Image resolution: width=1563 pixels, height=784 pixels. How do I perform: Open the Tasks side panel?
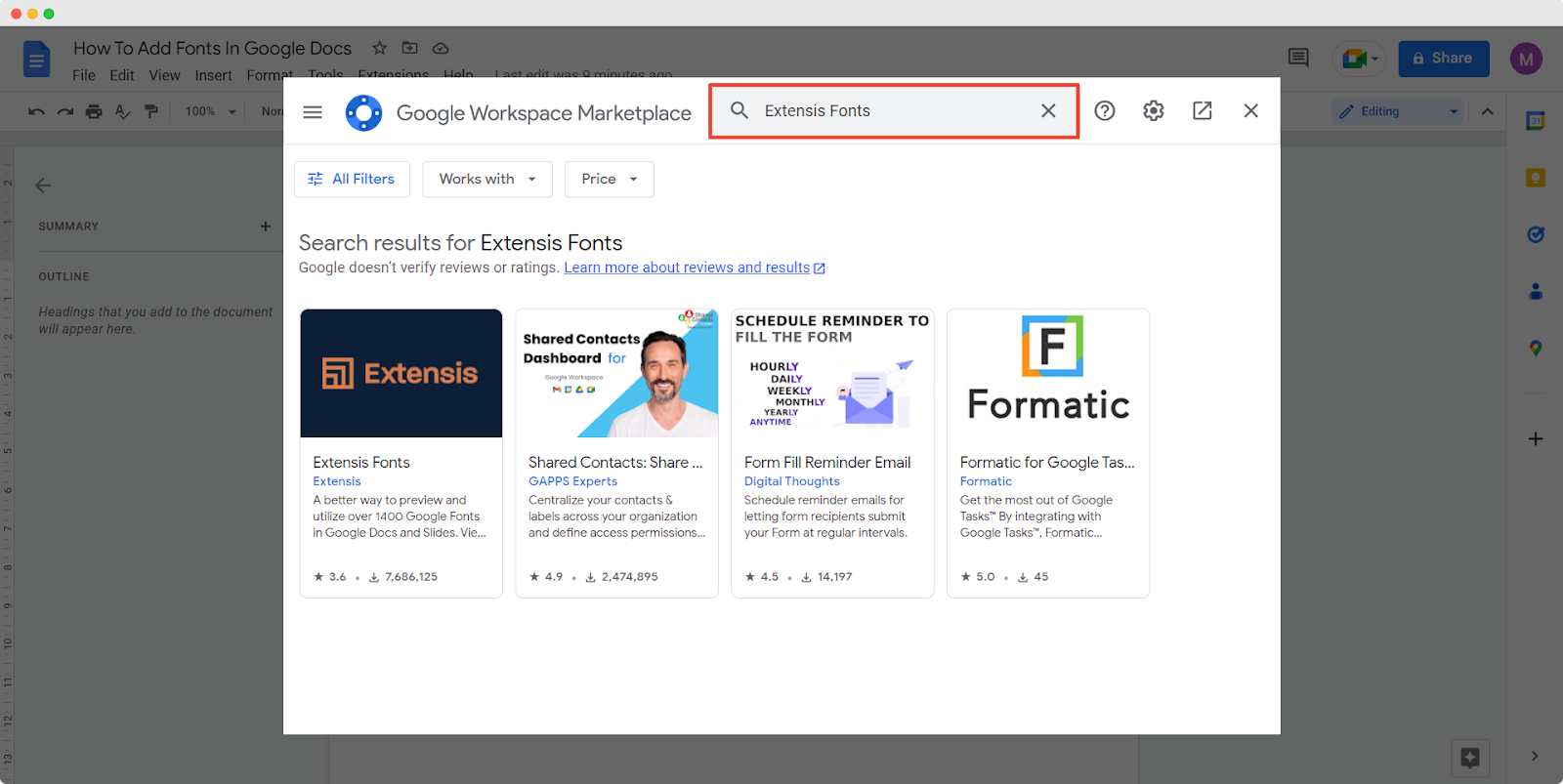(x=1536, y=234)
